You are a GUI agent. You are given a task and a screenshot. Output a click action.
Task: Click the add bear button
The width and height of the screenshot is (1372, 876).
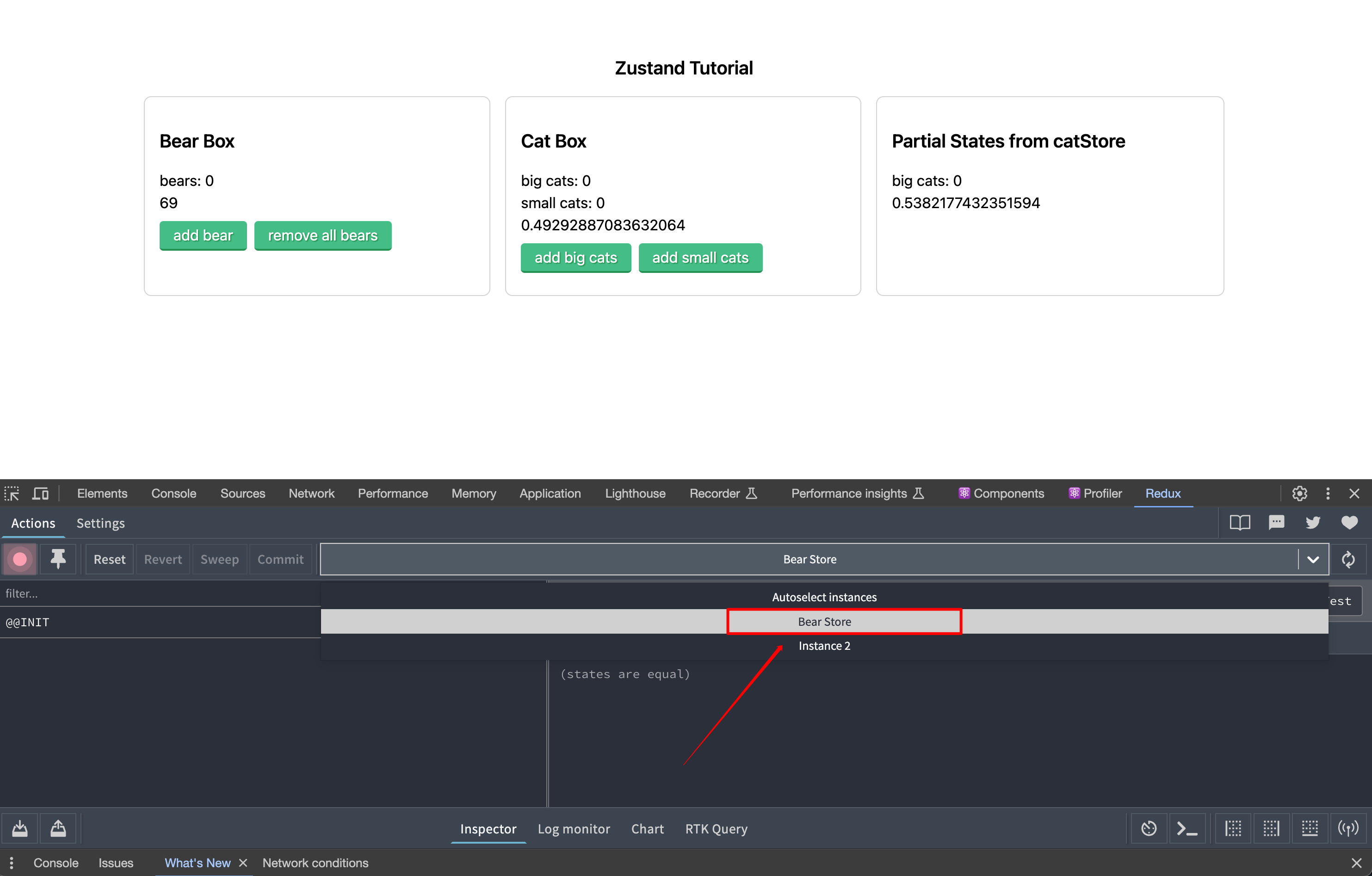click(x=203, y=235)
